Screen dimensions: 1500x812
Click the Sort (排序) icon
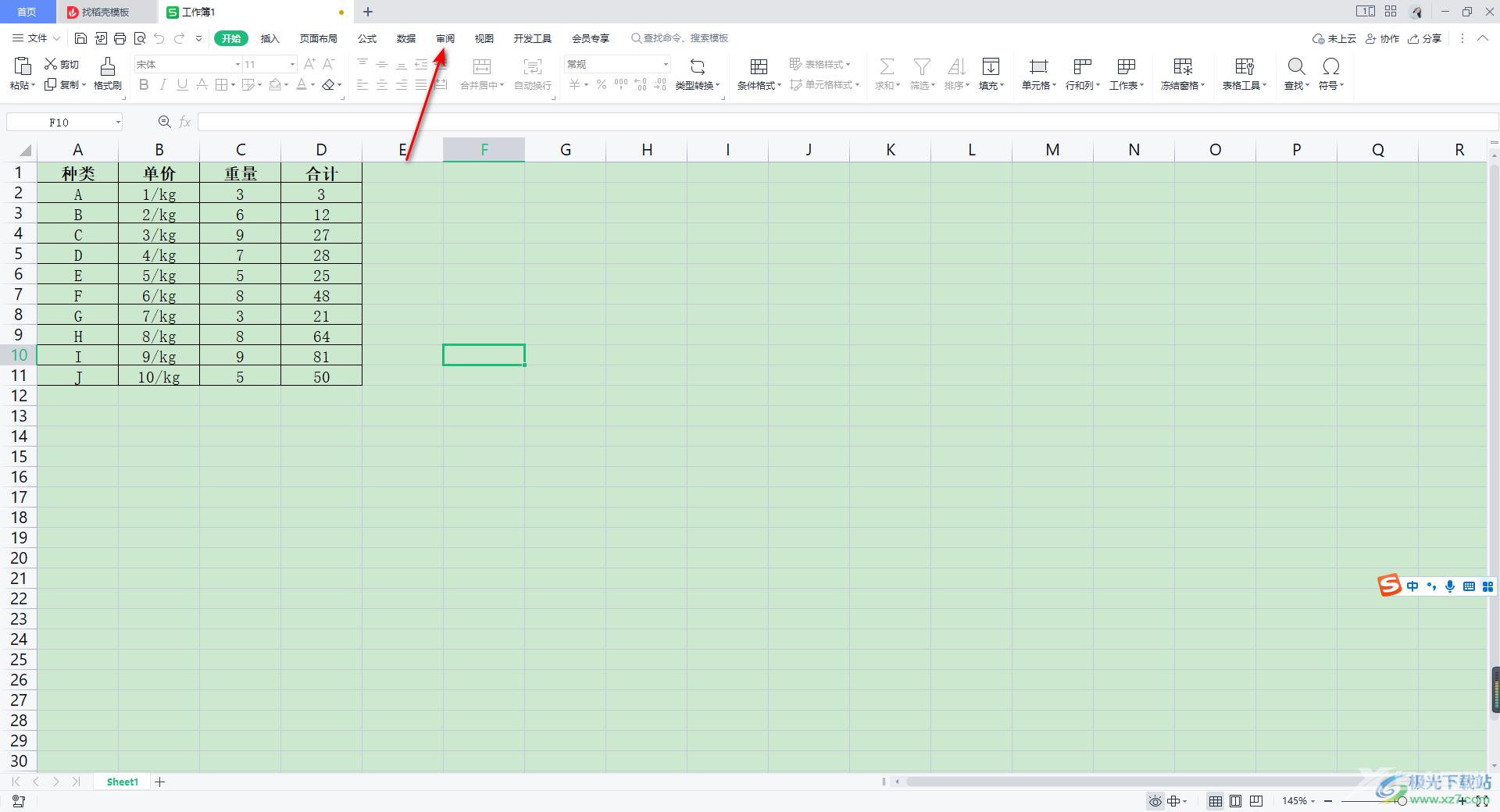(956, 66)
